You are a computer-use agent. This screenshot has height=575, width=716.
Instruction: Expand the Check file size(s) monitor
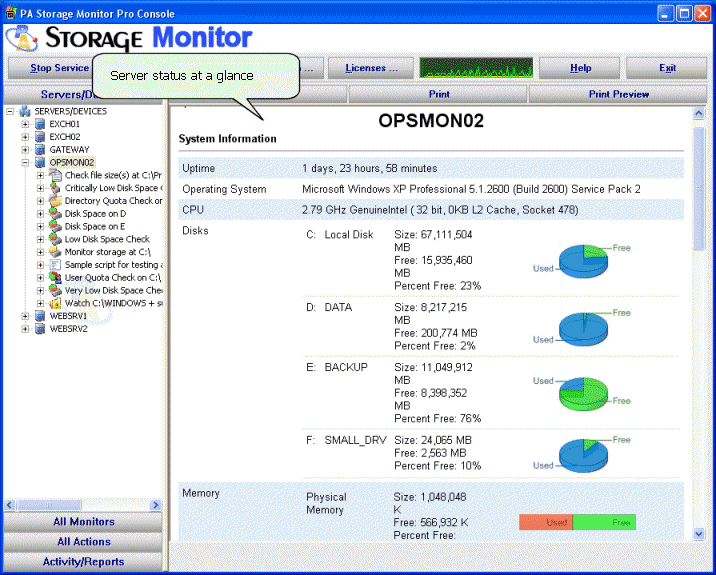point(41,175)
